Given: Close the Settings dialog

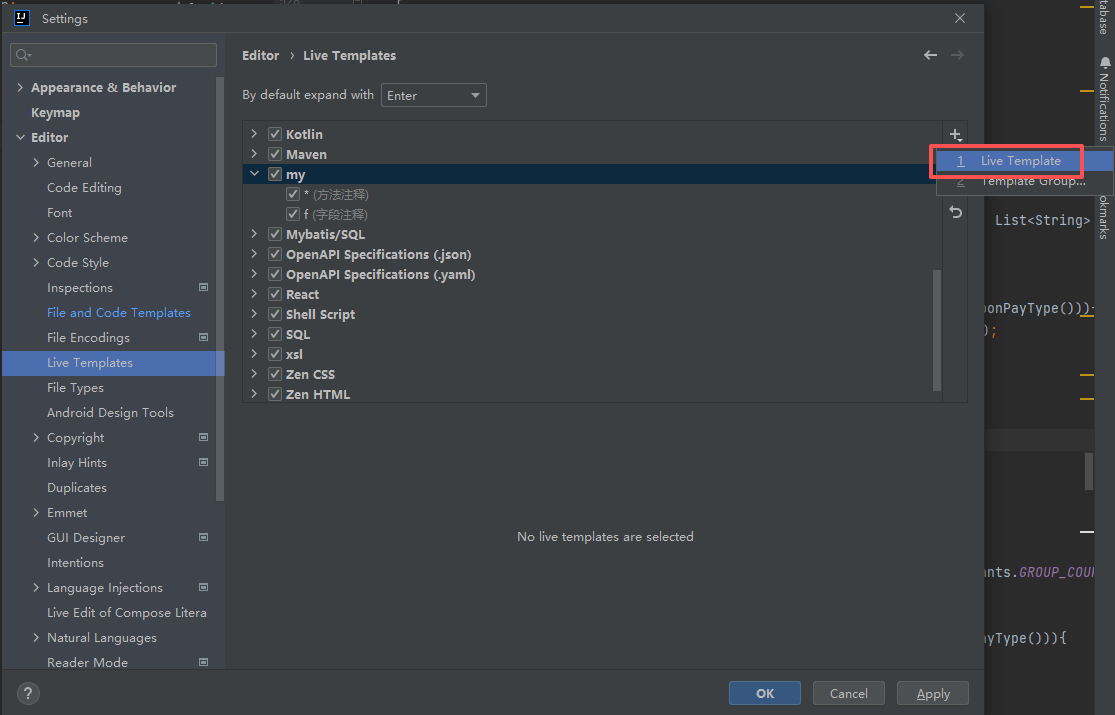Looking at the screenshot, I should click(960, 18).
